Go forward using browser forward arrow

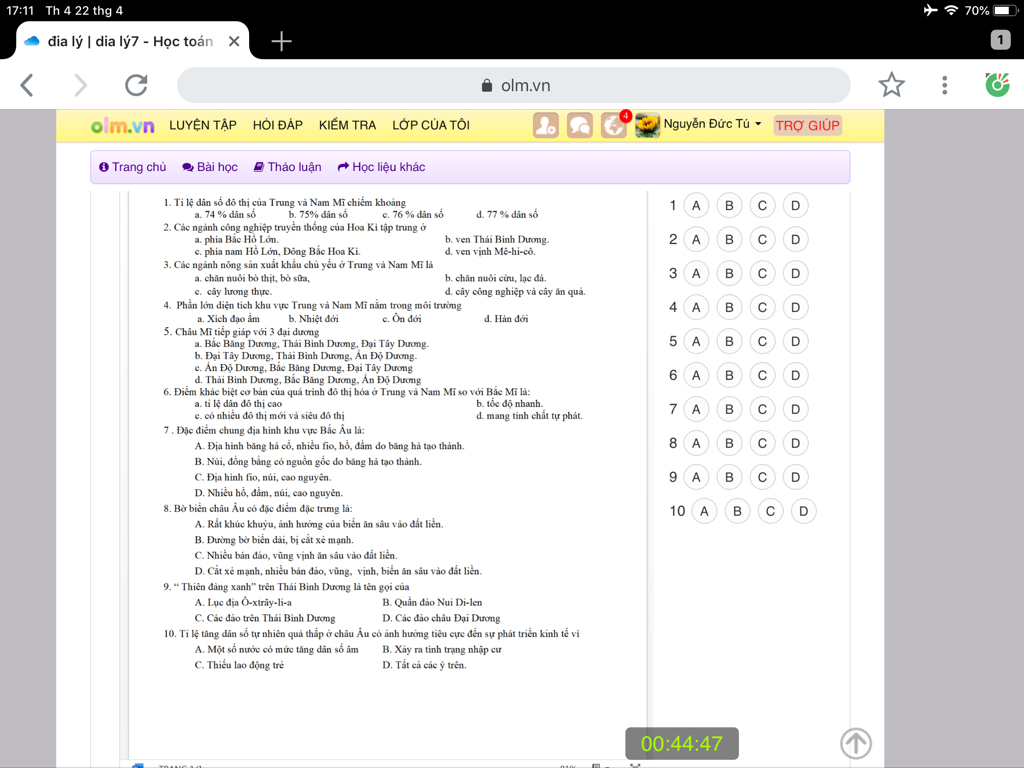pos(80,85)
